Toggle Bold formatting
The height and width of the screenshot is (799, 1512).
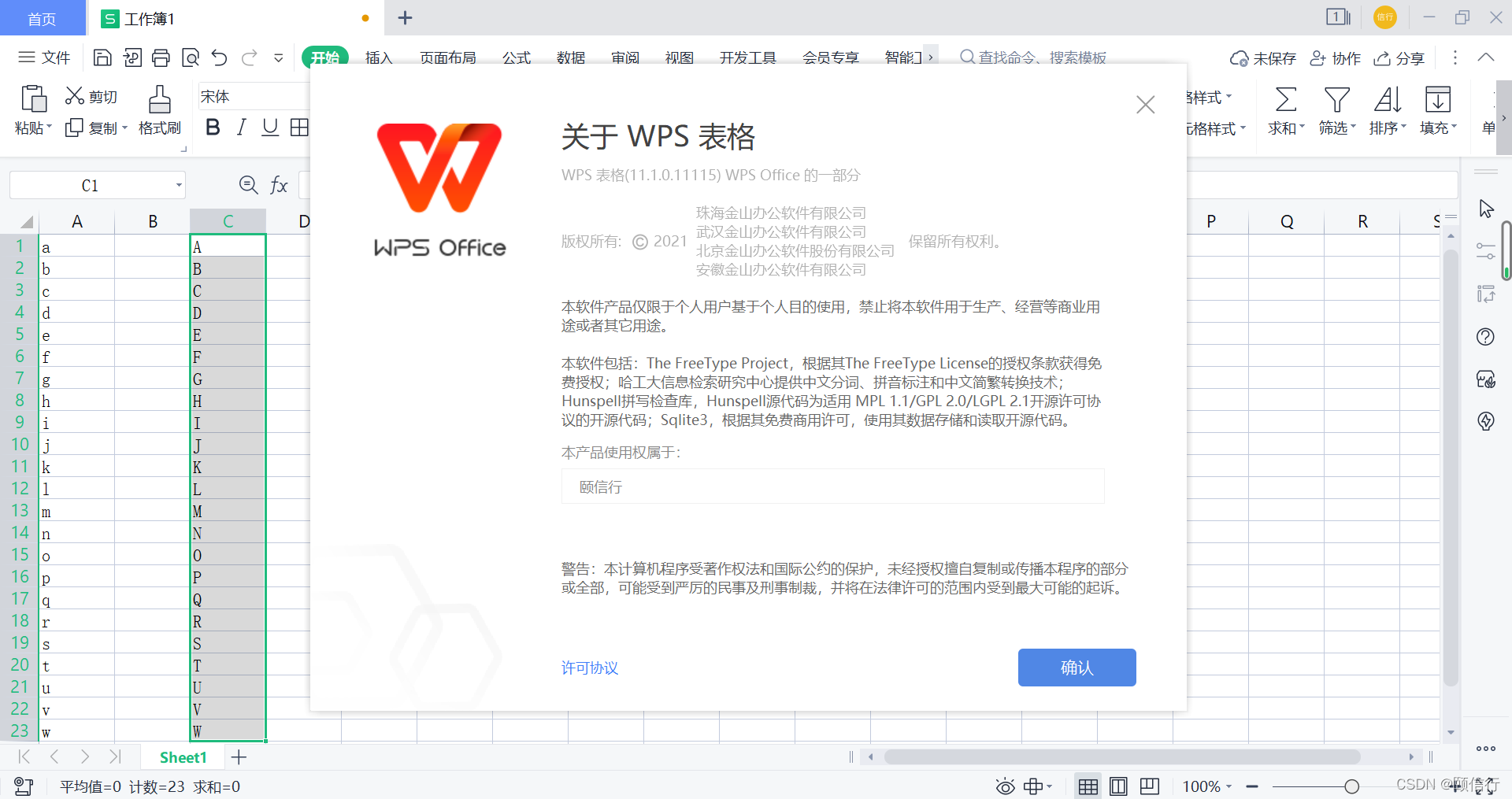[213, 128]
